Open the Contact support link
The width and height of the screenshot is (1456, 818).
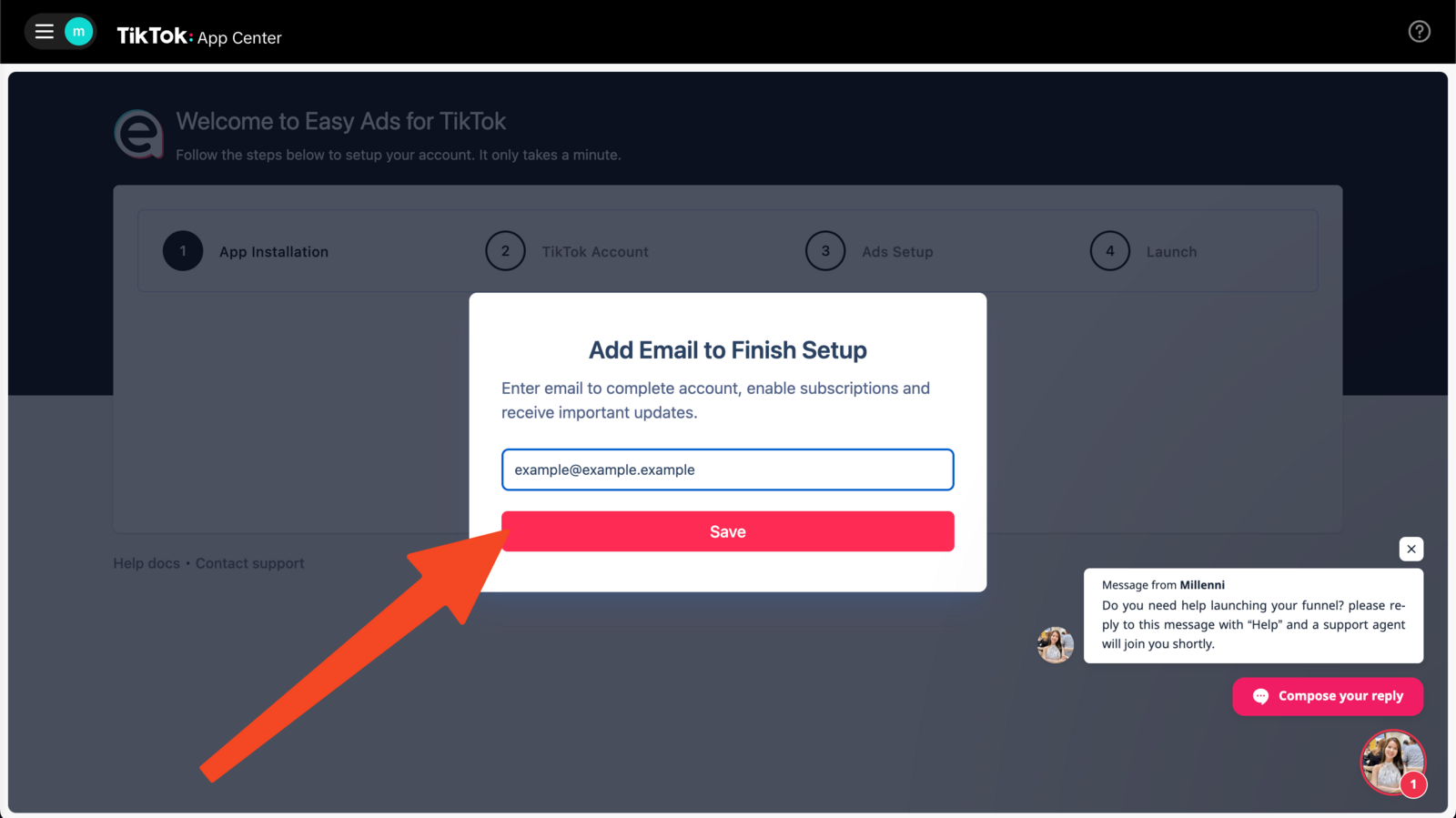pos(249,563)
